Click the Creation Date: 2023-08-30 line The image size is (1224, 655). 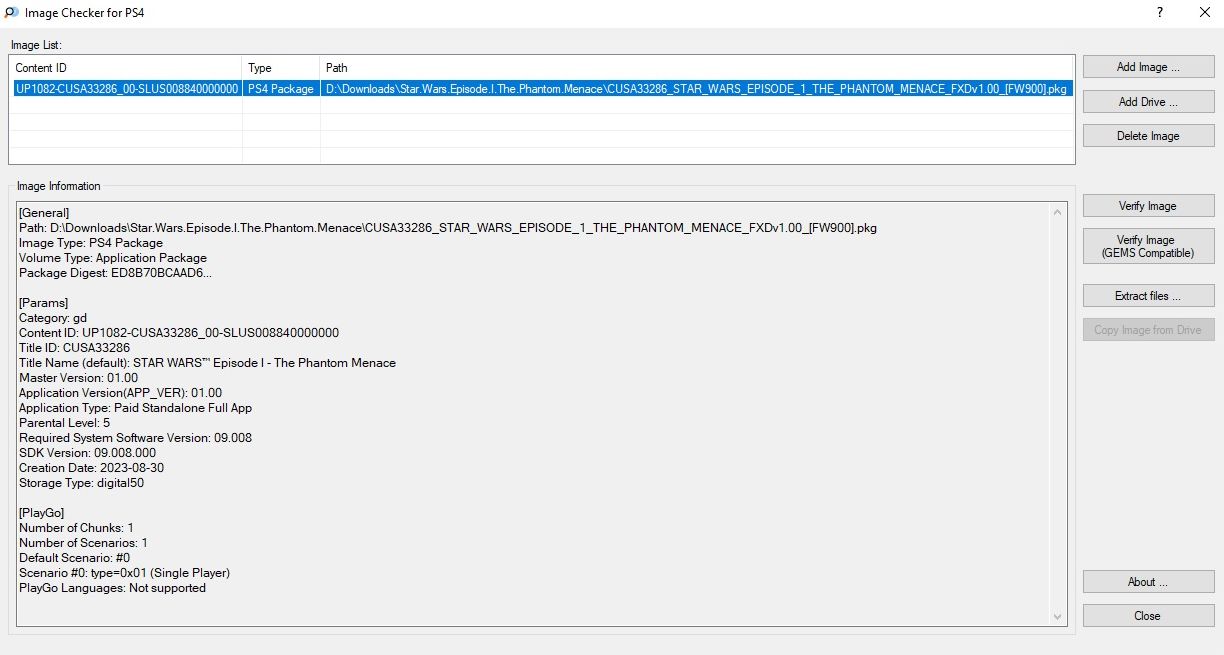click(91, 467)
